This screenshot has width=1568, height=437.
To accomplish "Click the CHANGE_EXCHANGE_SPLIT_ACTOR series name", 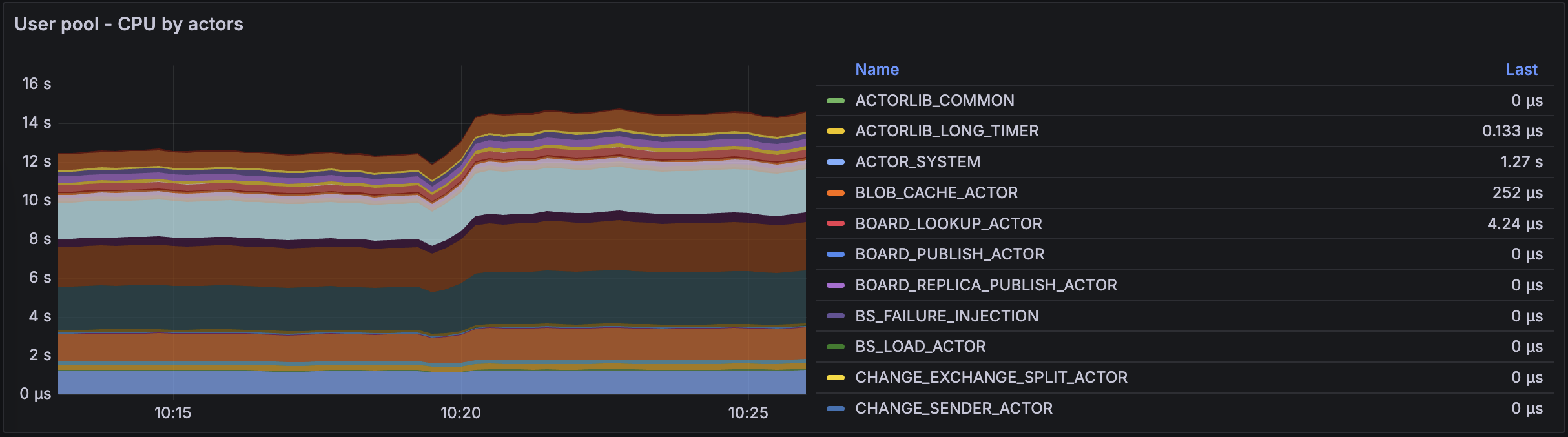I will pos(991,378).
